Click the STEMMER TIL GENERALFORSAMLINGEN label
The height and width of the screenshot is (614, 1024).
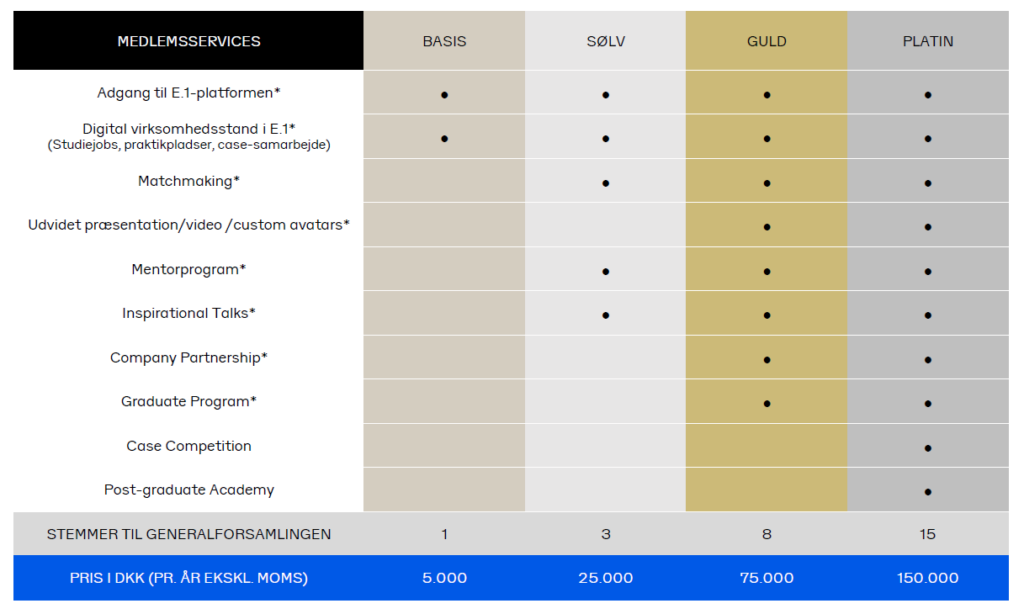point(189,534)
